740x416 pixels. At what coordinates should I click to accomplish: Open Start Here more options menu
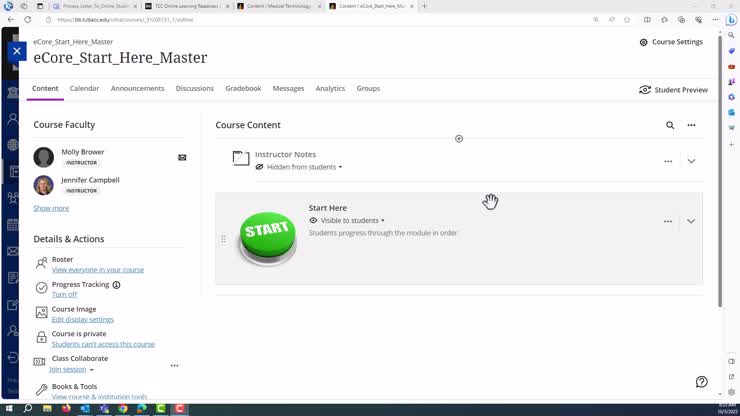668,221
